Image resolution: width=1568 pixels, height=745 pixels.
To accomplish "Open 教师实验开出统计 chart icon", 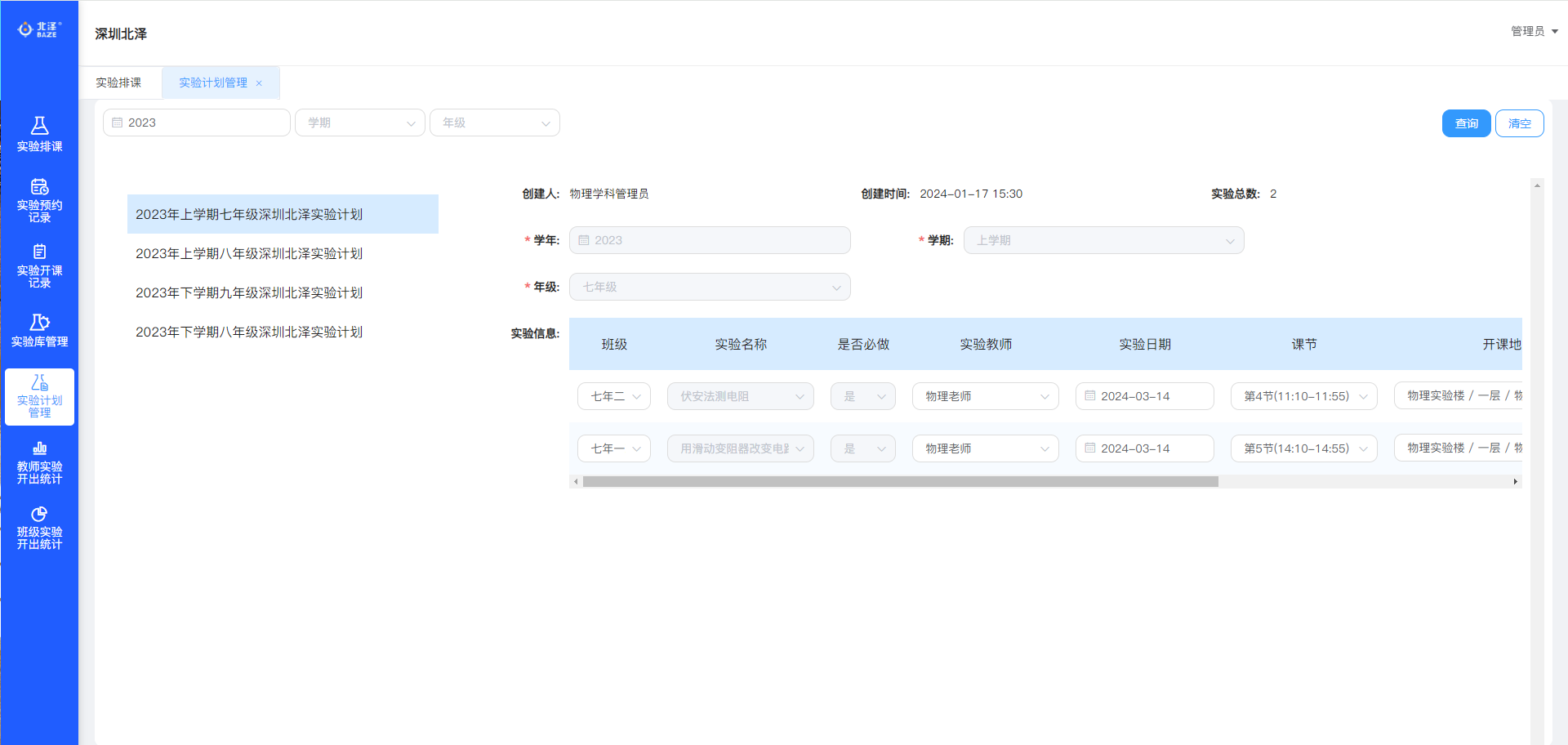I will click(x=39, y=462).
